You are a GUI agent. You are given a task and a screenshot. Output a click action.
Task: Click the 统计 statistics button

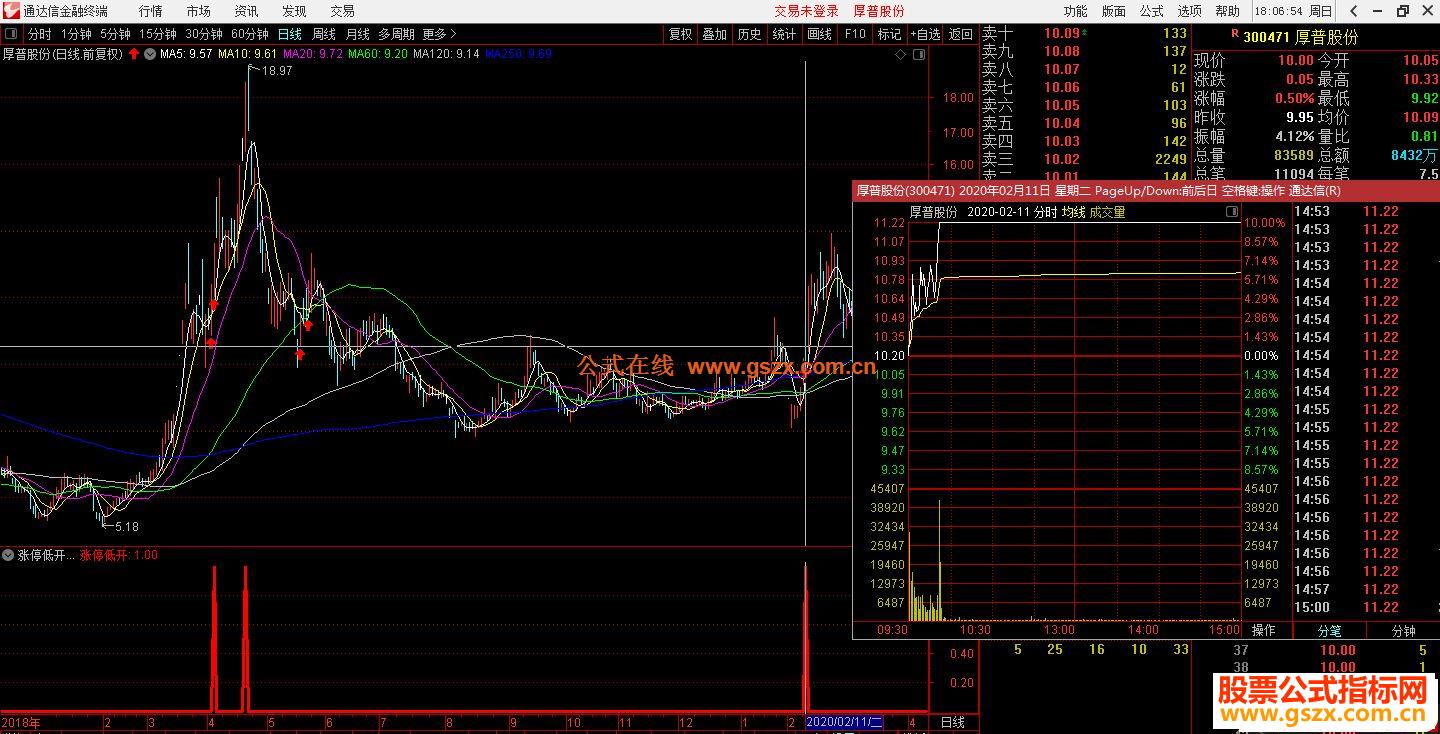(784, 34)
